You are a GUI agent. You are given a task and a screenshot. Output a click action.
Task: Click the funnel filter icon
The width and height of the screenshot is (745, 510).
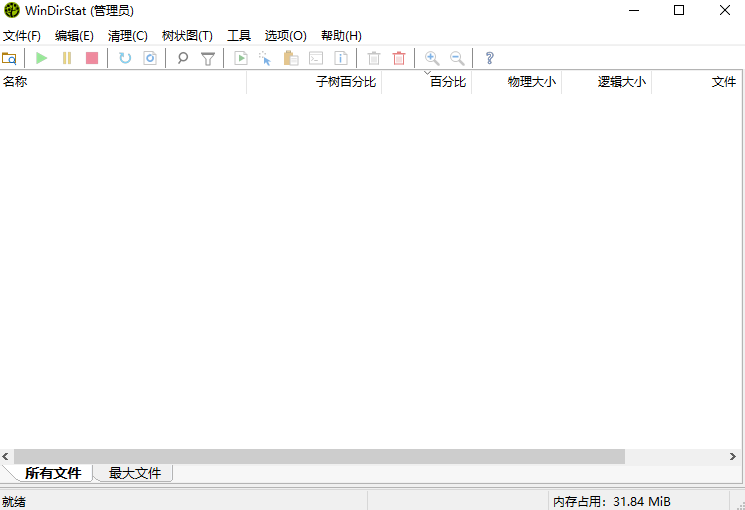coord(208,58)
